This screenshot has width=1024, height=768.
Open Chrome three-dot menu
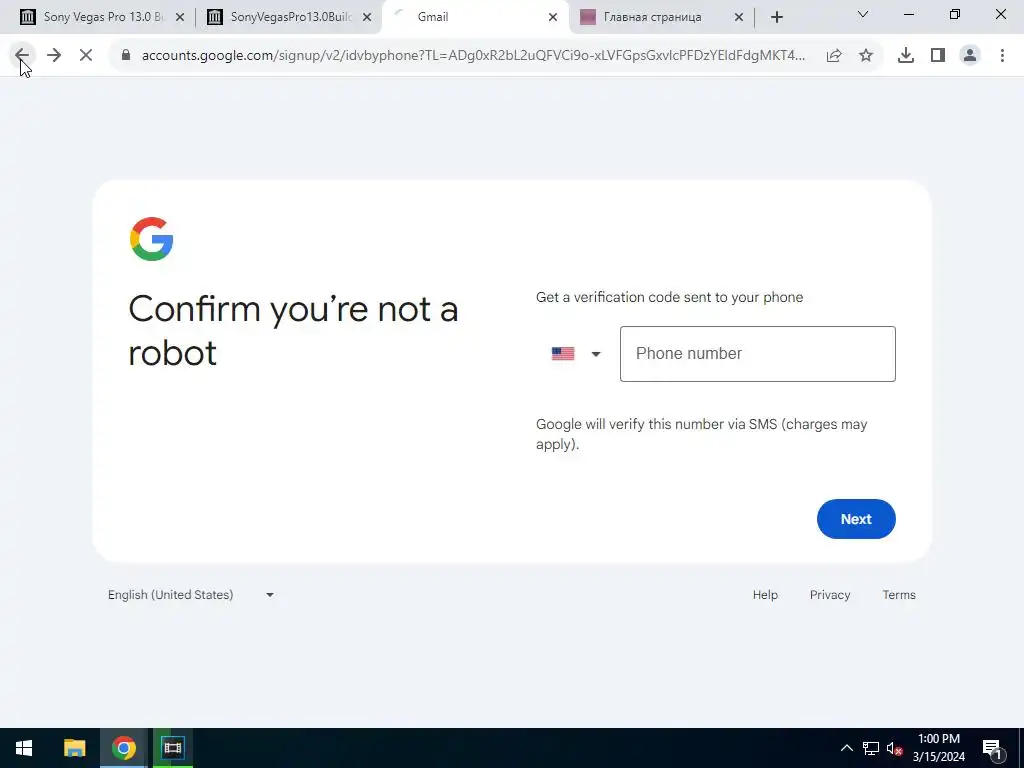click(1002, 56)
